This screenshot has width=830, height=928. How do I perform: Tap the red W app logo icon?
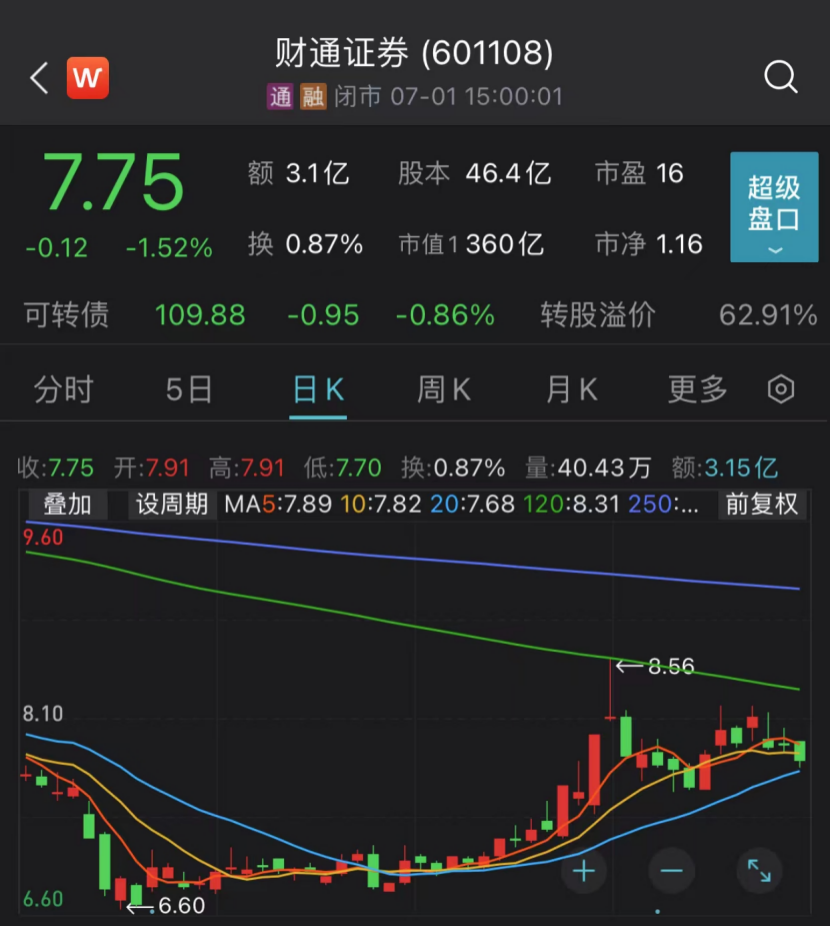pyautogui.click(x=88, y=78)
